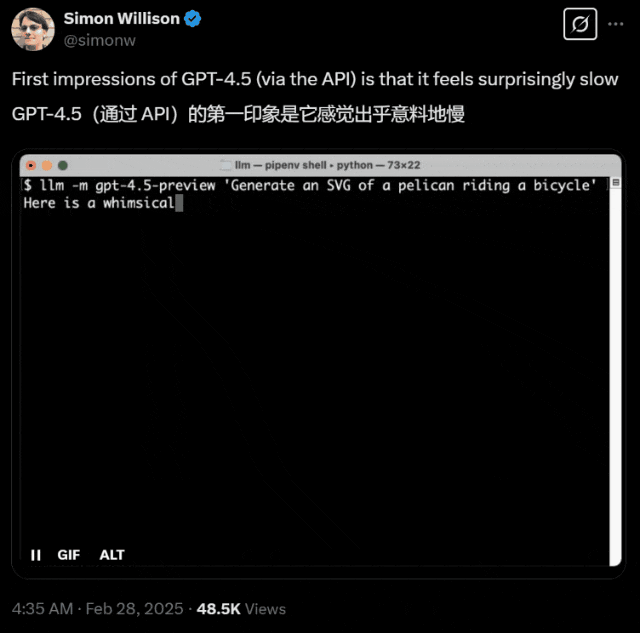The height and width of the screenshot is (633, 640).
Task: Show the ALT image description
Action: [112, 555]
